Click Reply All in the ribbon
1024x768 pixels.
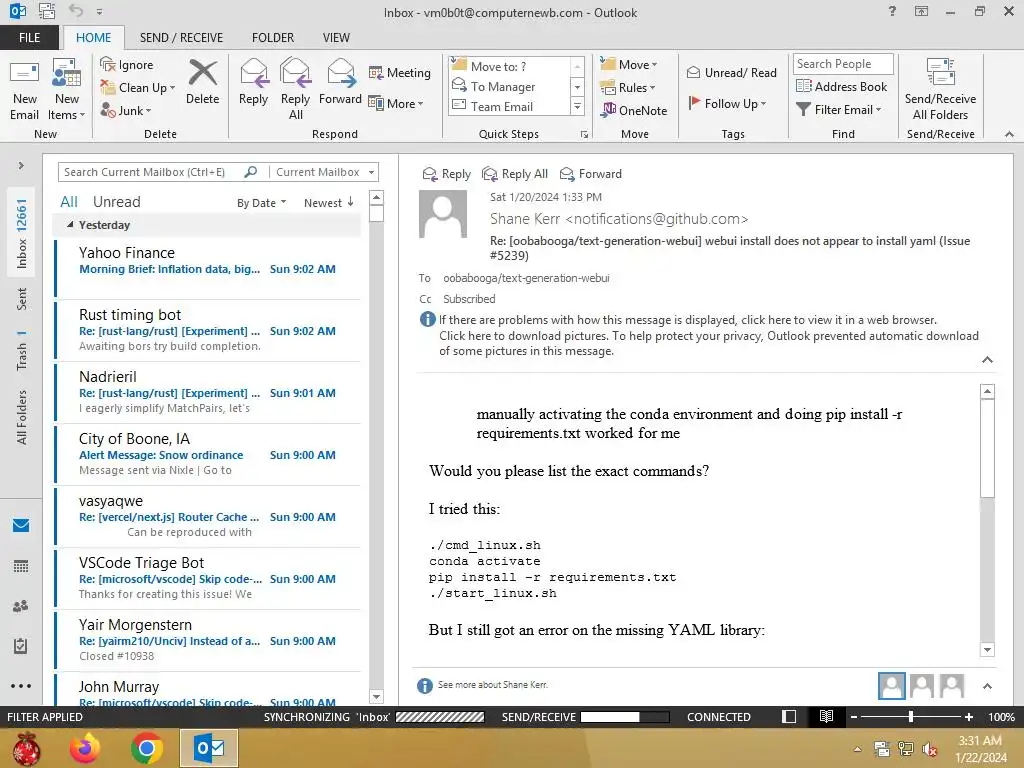tap(295, 89)
